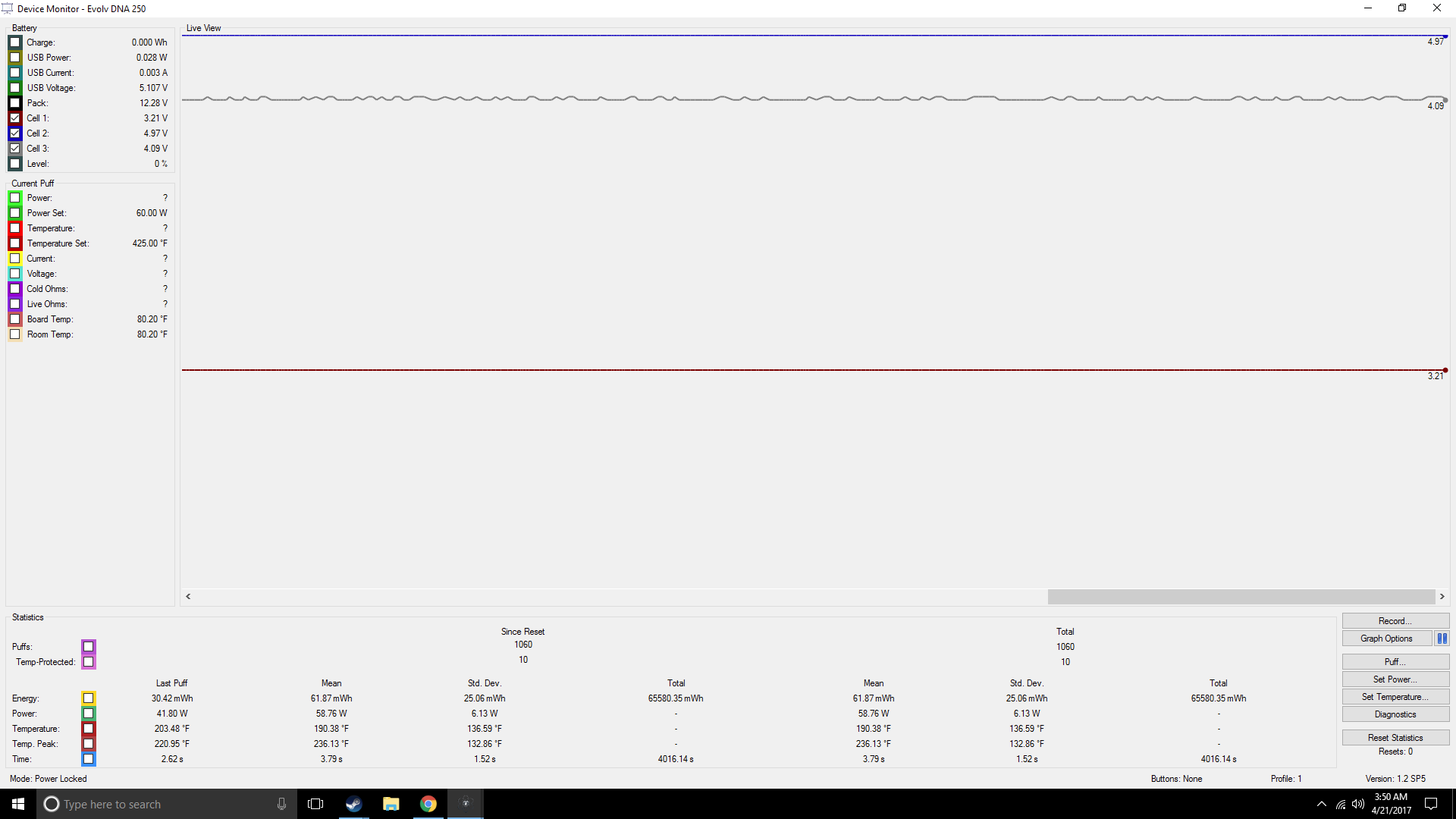Click the Cortana microphone icon

pyautogui.click(x=281, y=804)
